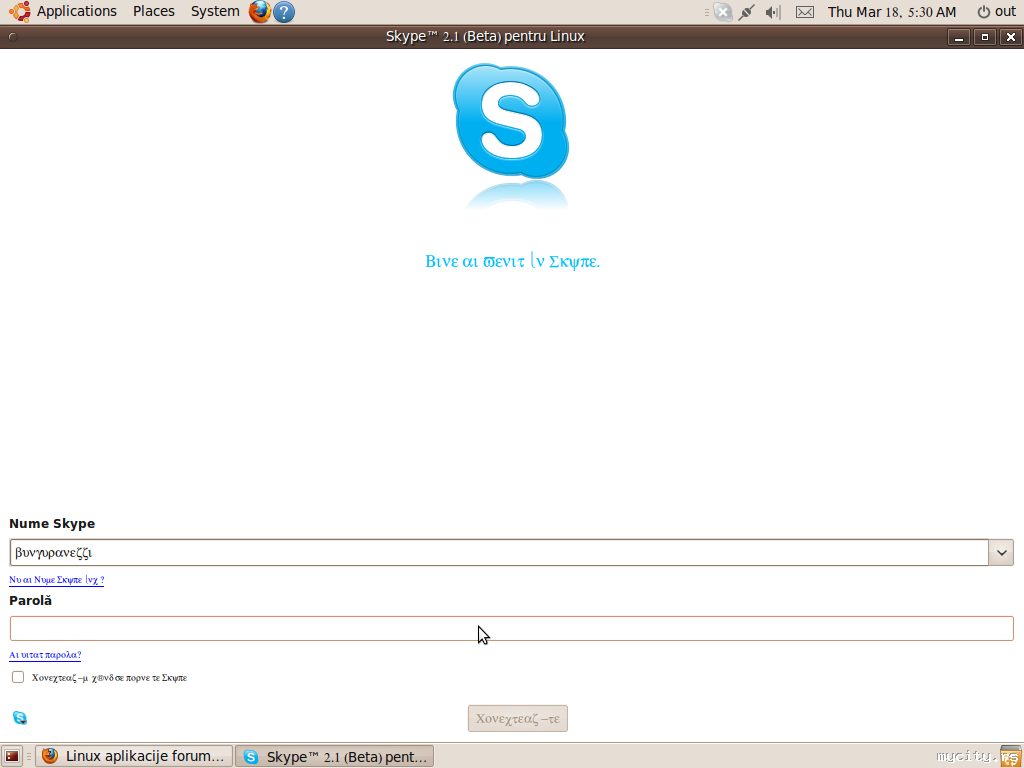
Task: Close the Skype window
Action: (1010, 37)
